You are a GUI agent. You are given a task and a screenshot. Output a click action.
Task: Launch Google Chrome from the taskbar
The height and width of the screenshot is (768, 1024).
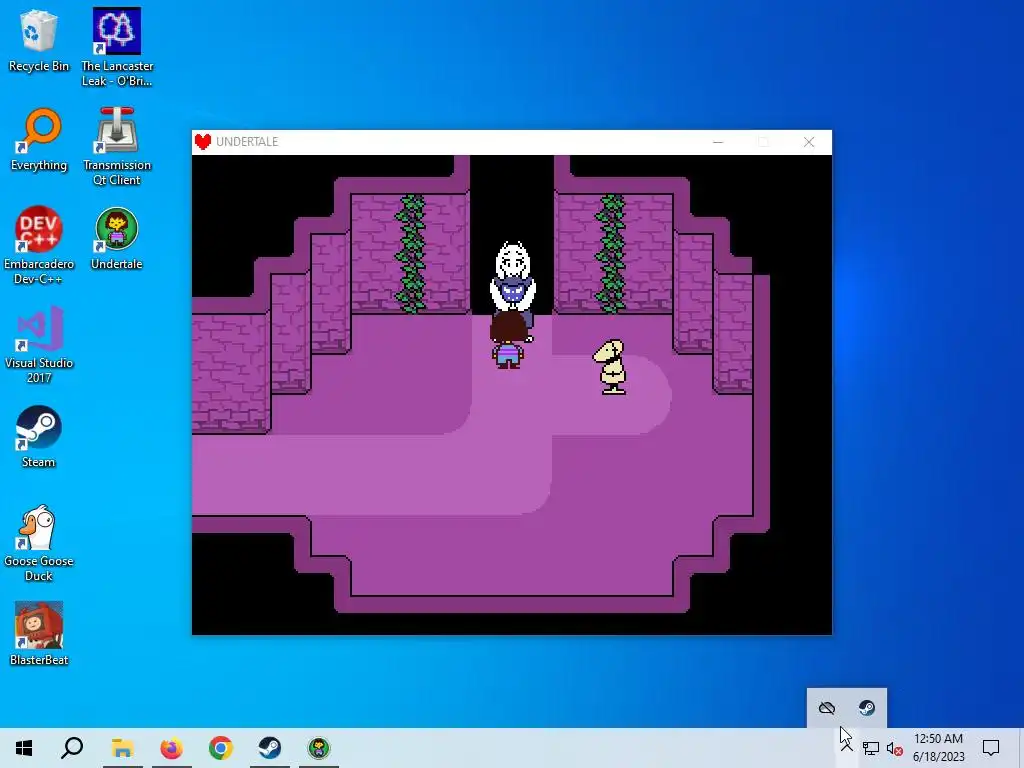pos(221,748)
